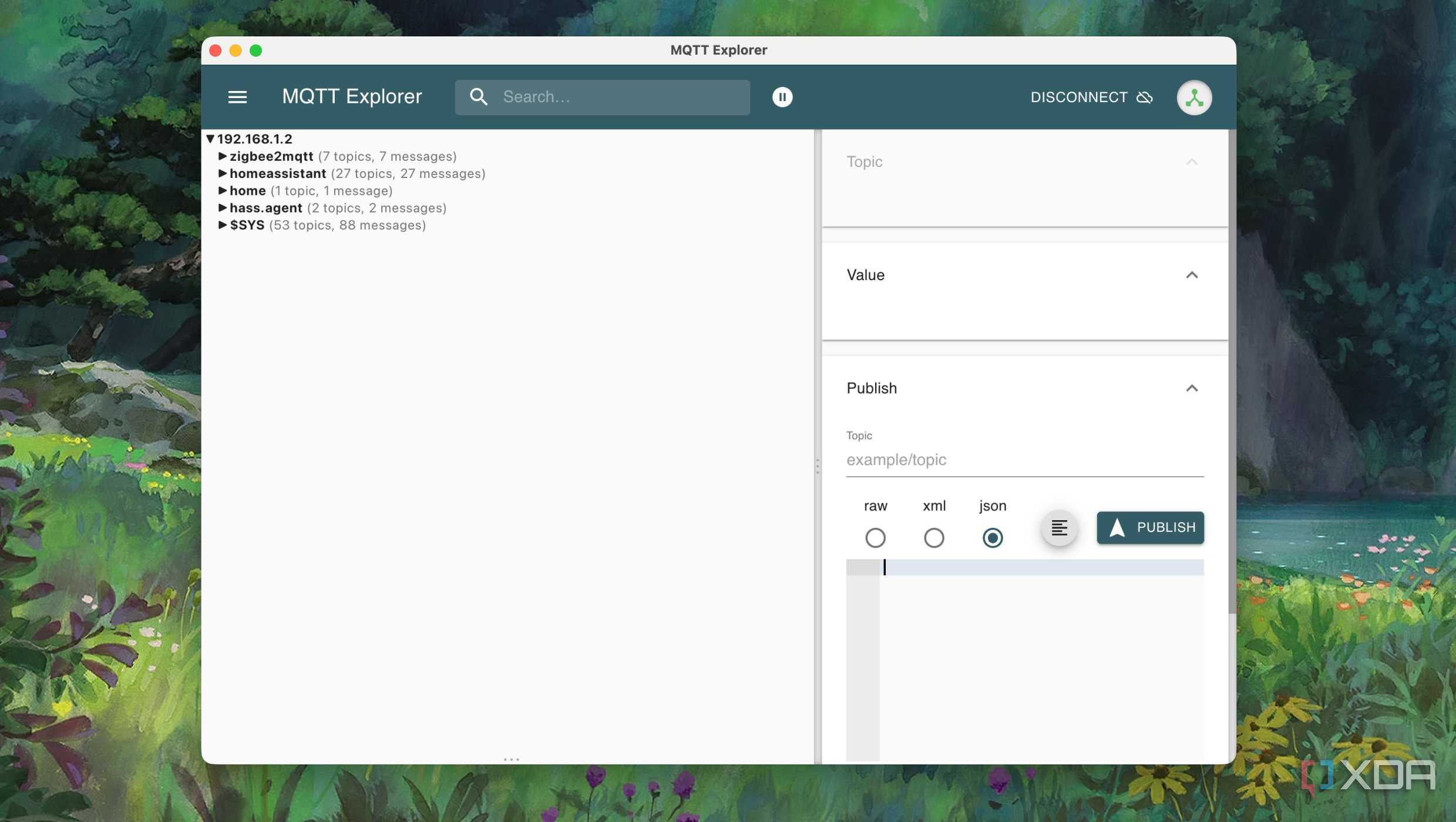This screenshot has height=822, width=1456.
Task: Click the yellow minimize window button
Action: [x=236, y=50]
